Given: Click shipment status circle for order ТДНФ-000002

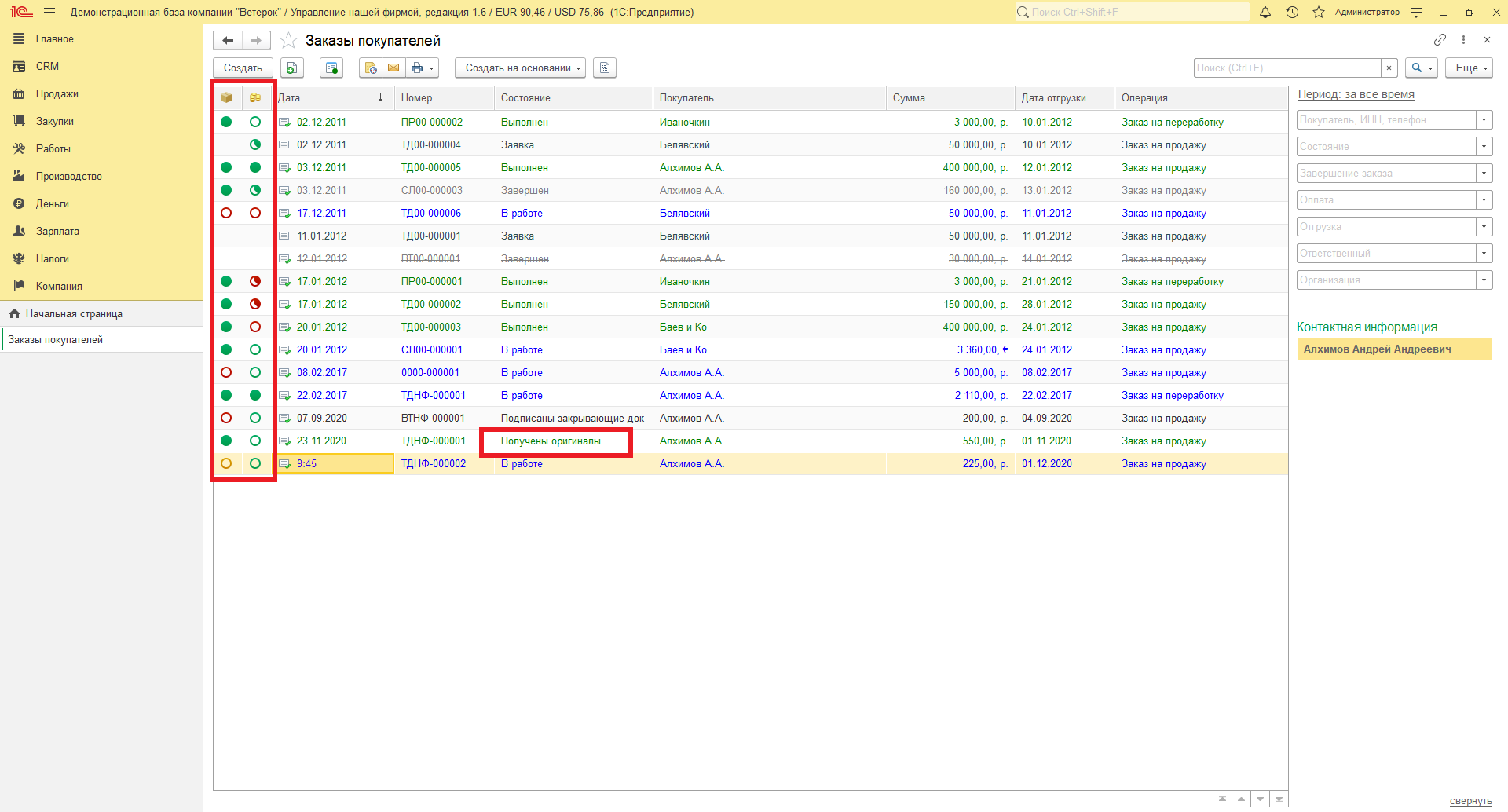Looking at the screenshot, I should pos(226,463).
